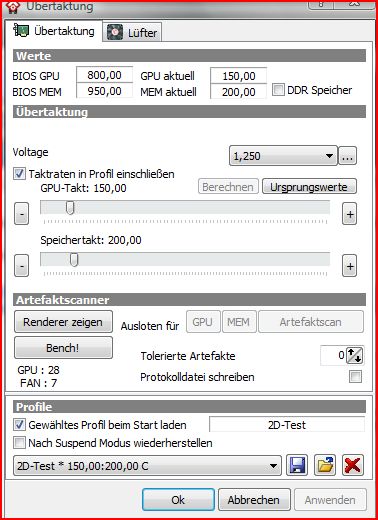Image resolution: width=378 pixels, height=520 pixels.
Task: Open the Voltage 1,250 dropdown
Action: 283,156
